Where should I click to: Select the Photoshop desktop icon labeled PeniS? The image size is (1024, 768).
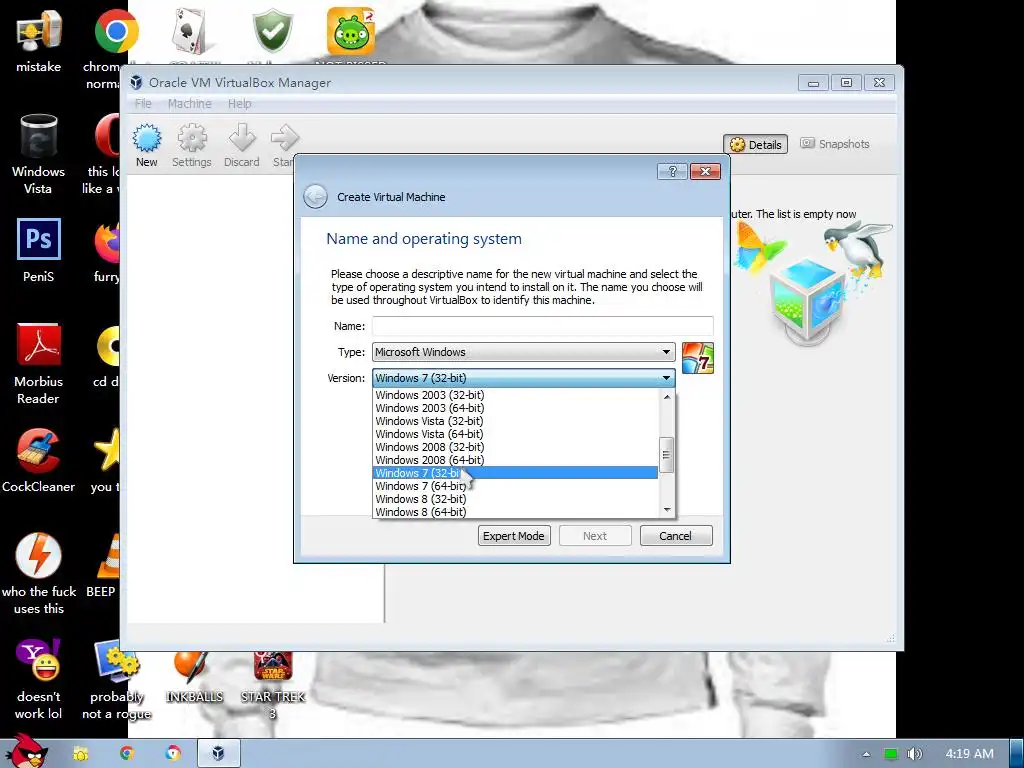(x=39, y=250)
